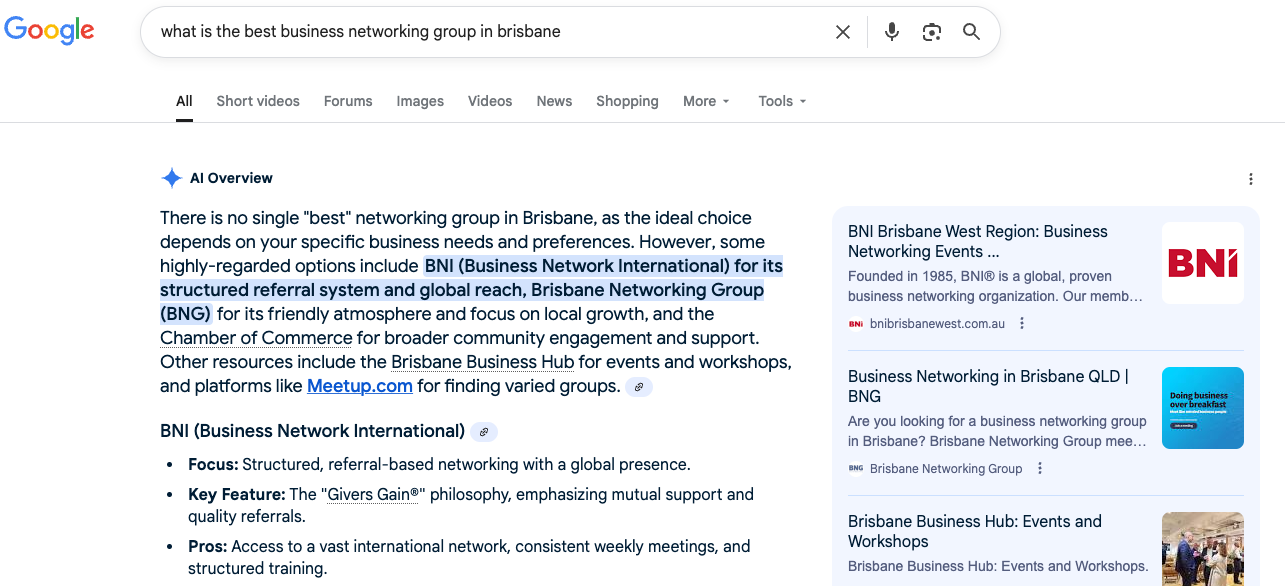Expand the Tools dropdown
This screenshot has width=1285, height=586.
point(782,101)
